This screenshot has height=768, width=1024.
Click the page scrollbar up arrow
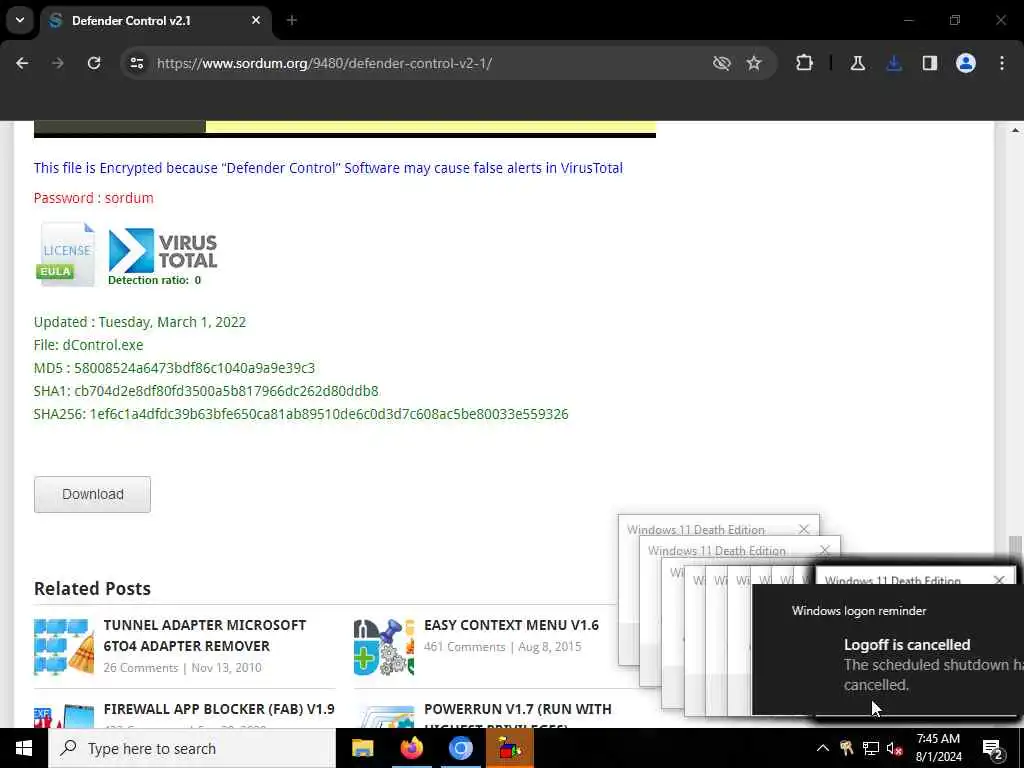pos(1015,130)
